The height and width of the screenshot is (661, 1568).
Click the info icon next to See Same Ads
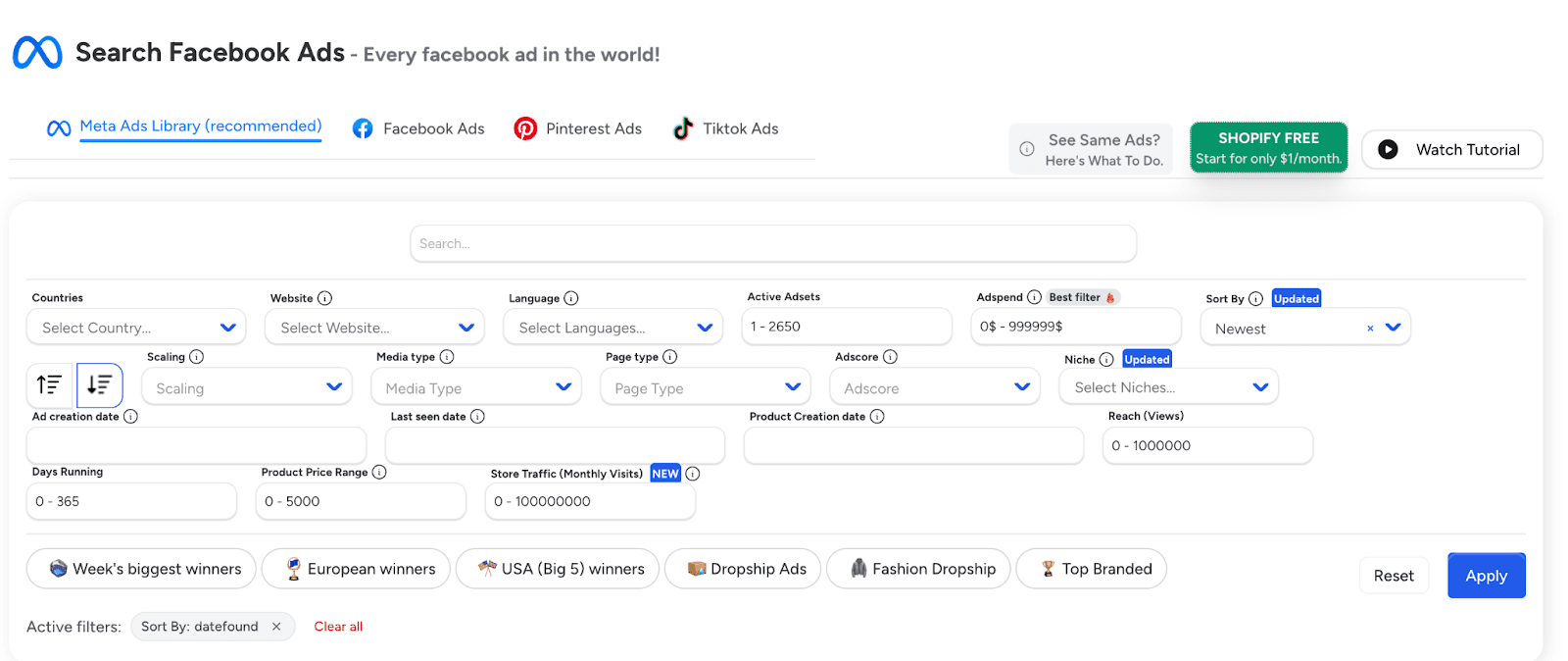pyautogui.click(x=1026, y=149)
